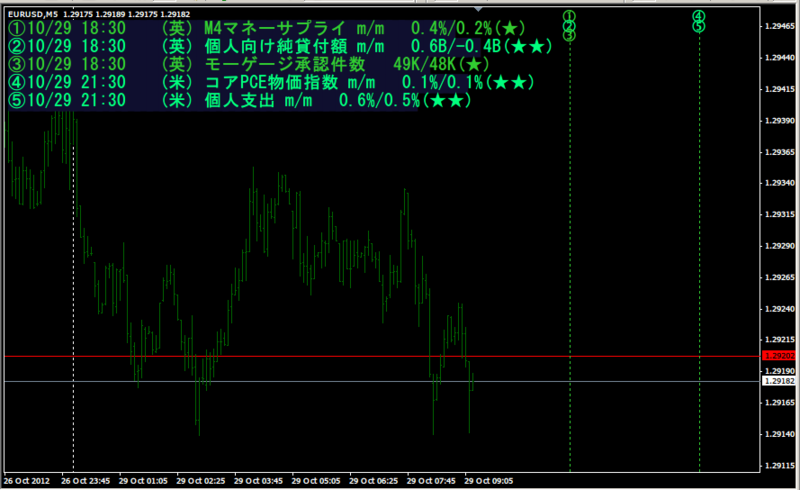Click the white 1.29182 current price label
The width and height of the screenshot is (800, 490).
[779, 381]
